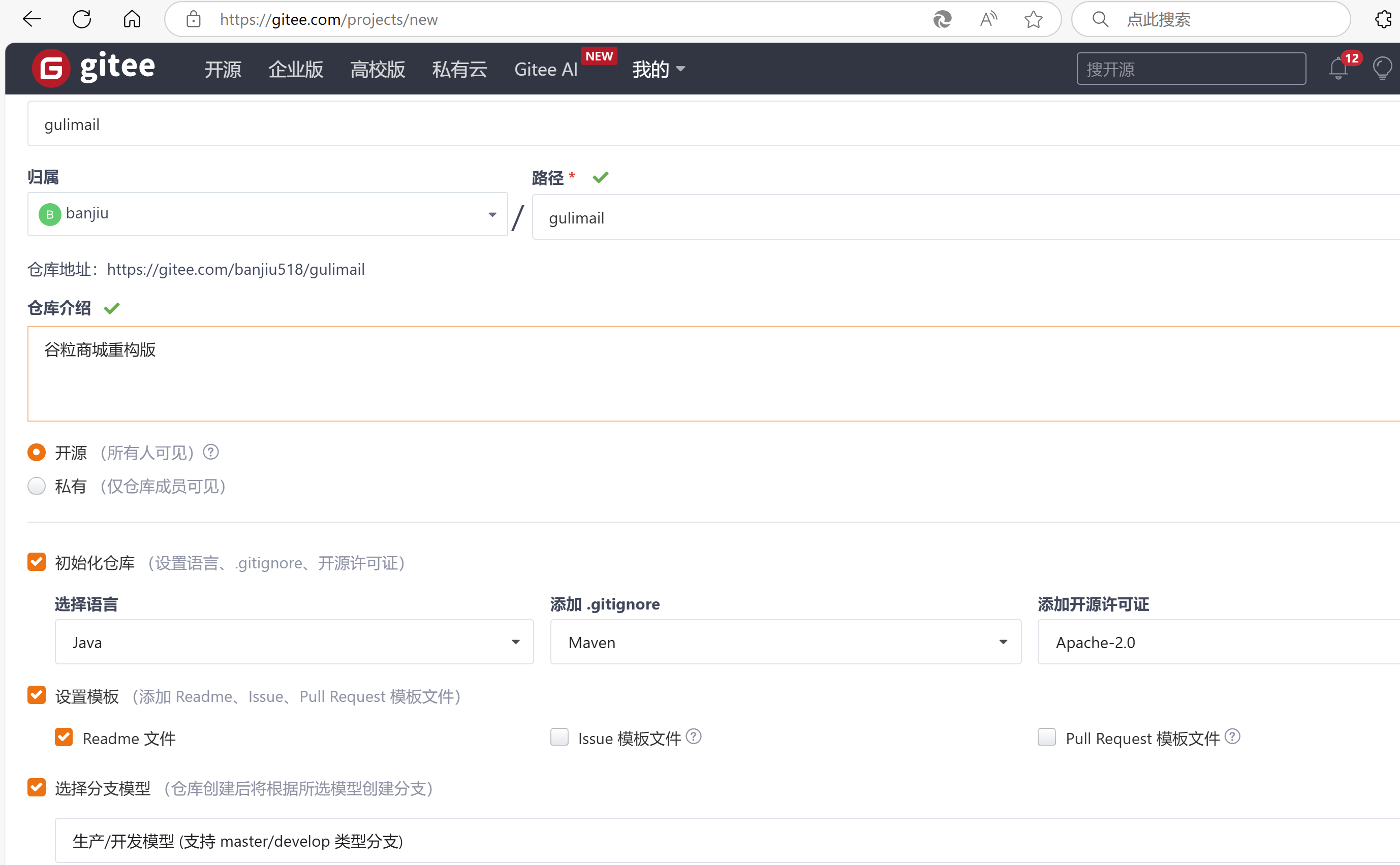Image resolution: width=1400 pixels, height=865 pixels.
Task: Open the read aloud icon
Action: [x=988, y=19]
